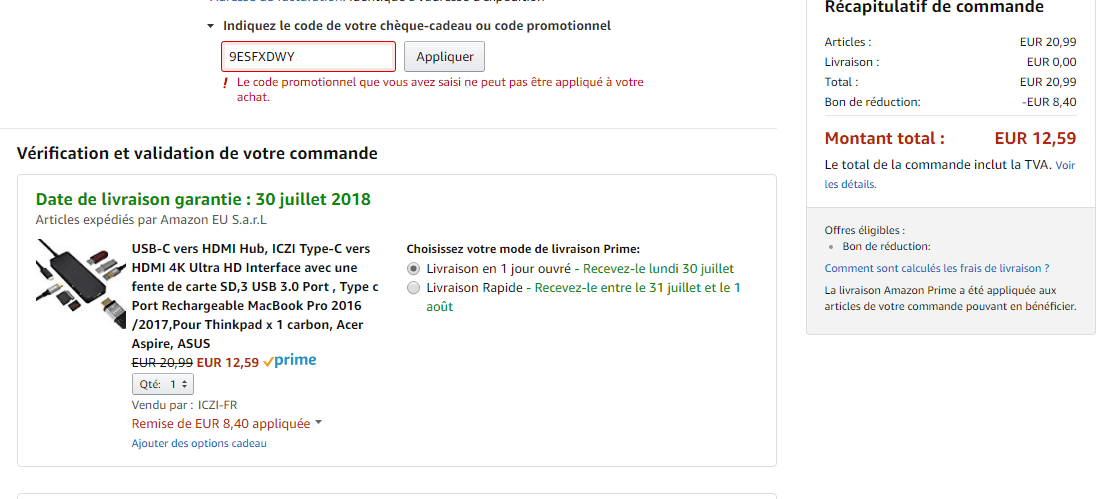This screenshot has height=499, width=1115.
Task: Choose the Livraison Rapide radio button
Action: [414, 288]
